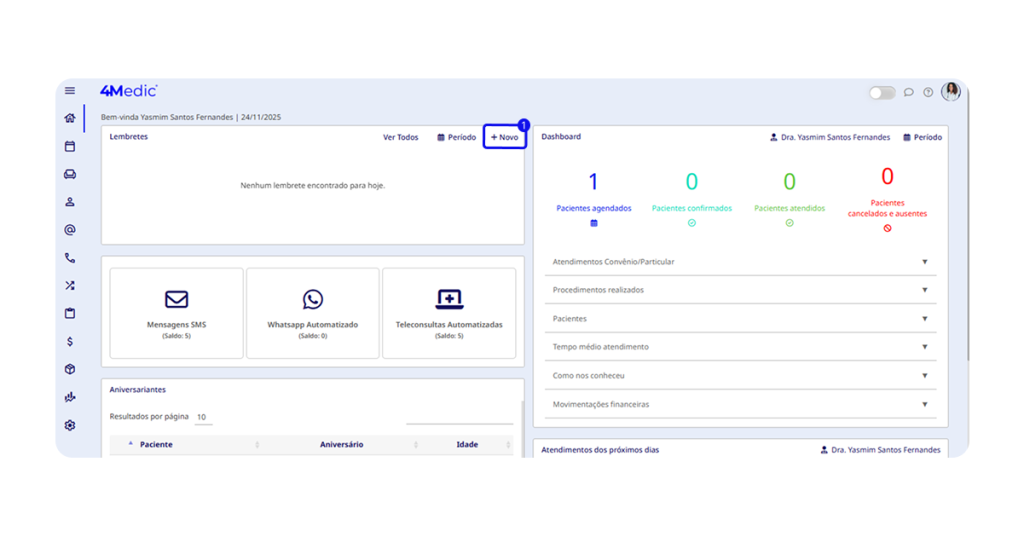Click the calendar icon in the left sidebar
Viewport: 1024px width, 537px height.
click(x=70, y=146)
